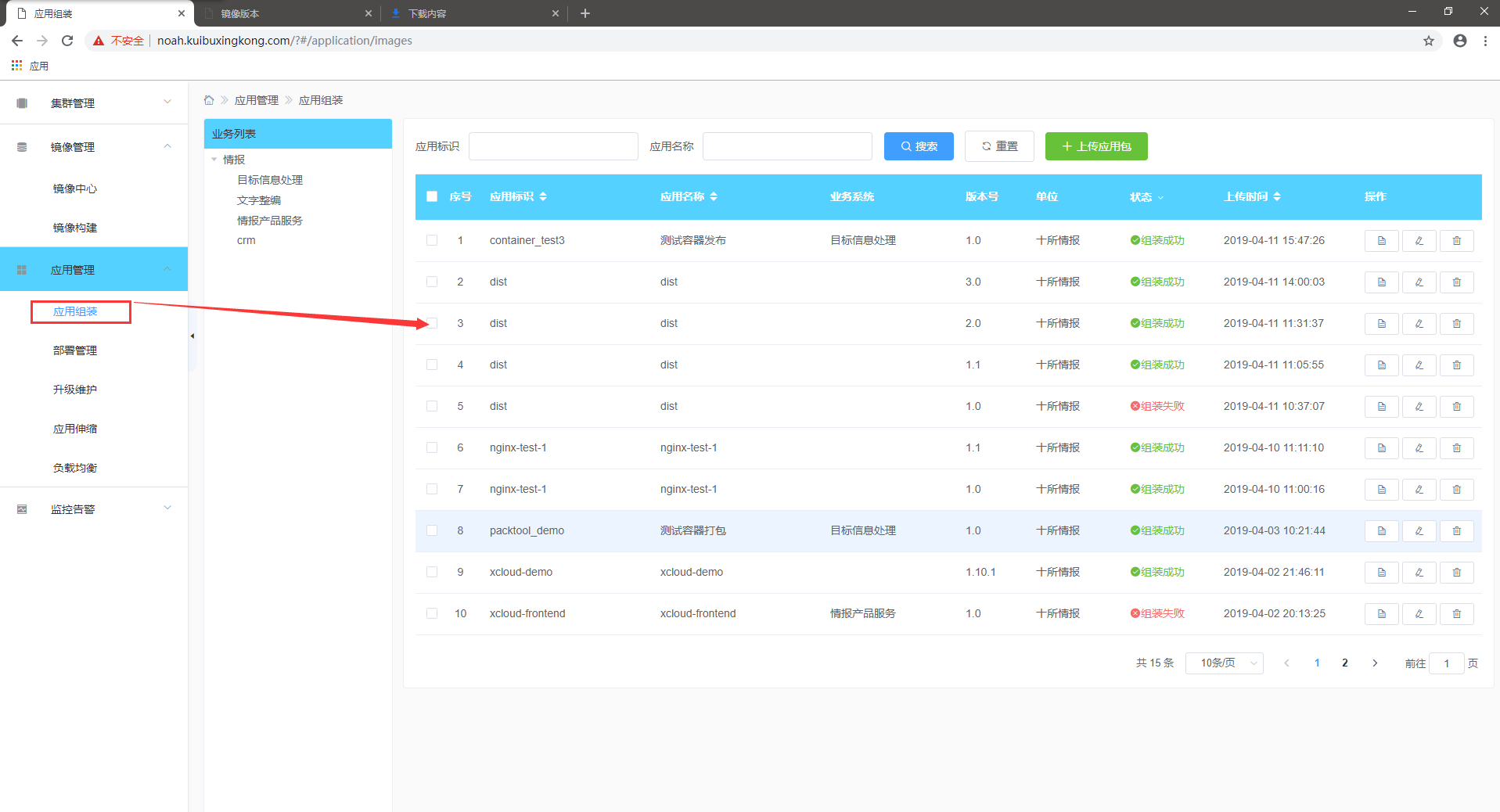Screen dimensions: 1500x812
Task: Click the trash icon in xcloud-frontend row
Action: click(x=1456, y=614)
